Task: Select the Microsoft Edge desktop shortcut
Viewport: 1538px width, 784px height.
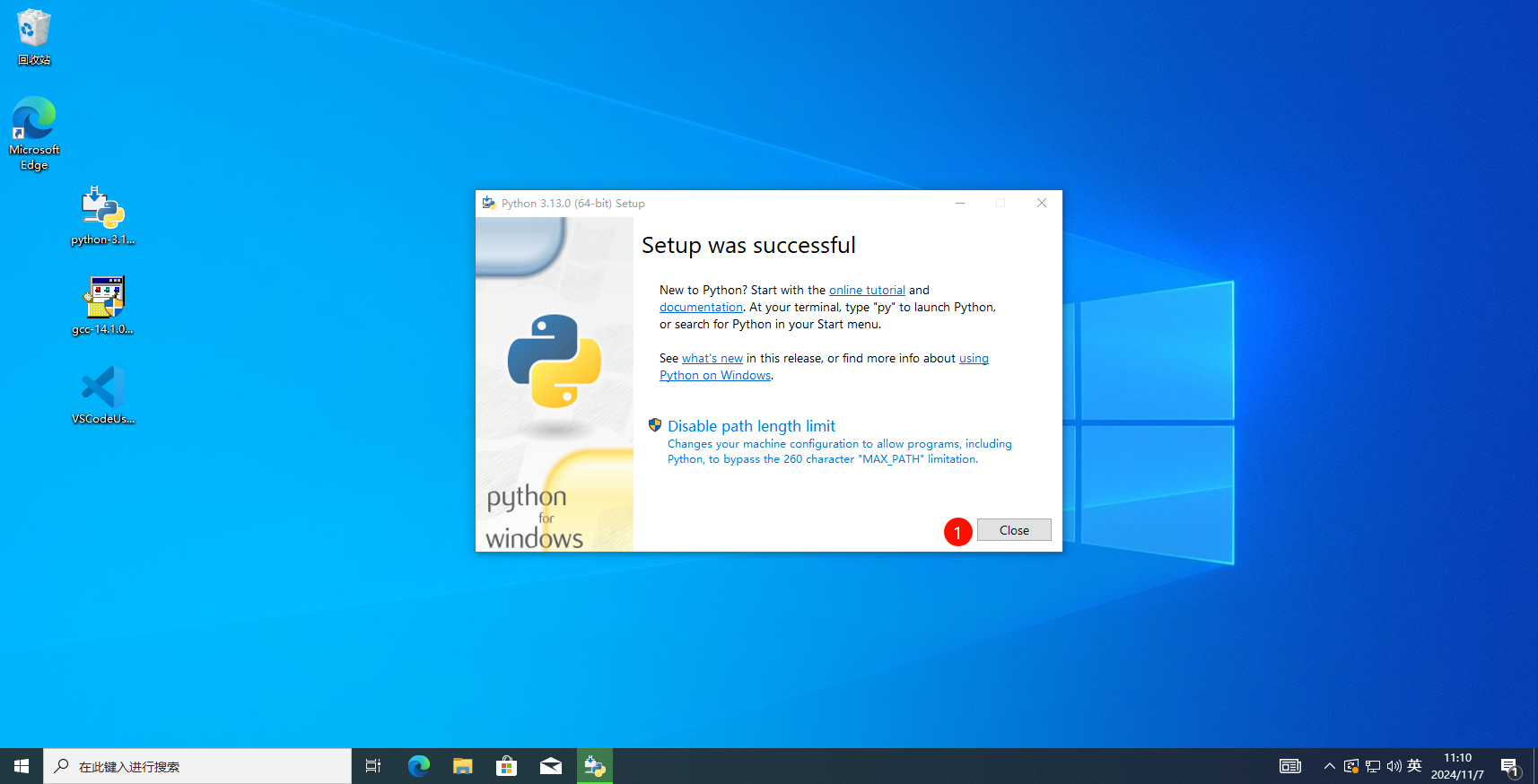Action: (x=34, y=132)
